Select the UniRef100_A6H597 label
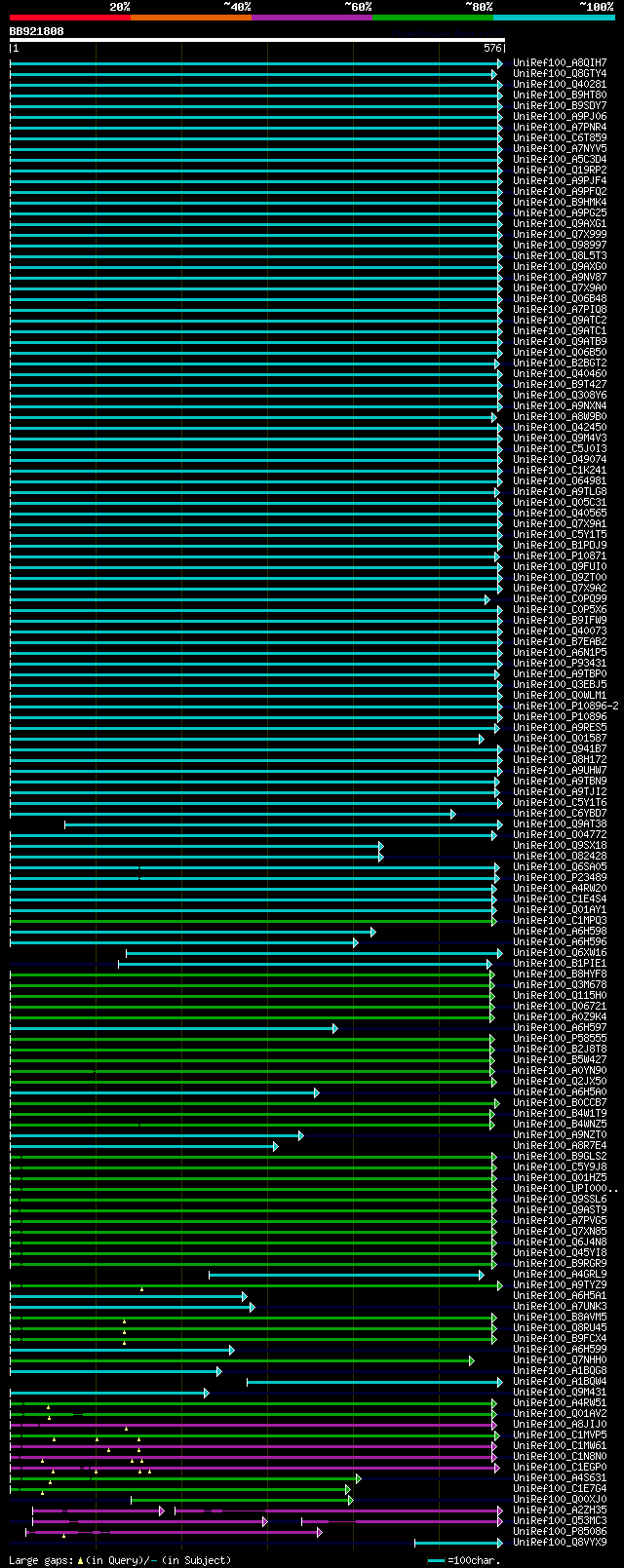The height and width of the screenshot is (1568, 624). tap(560, 1027)
